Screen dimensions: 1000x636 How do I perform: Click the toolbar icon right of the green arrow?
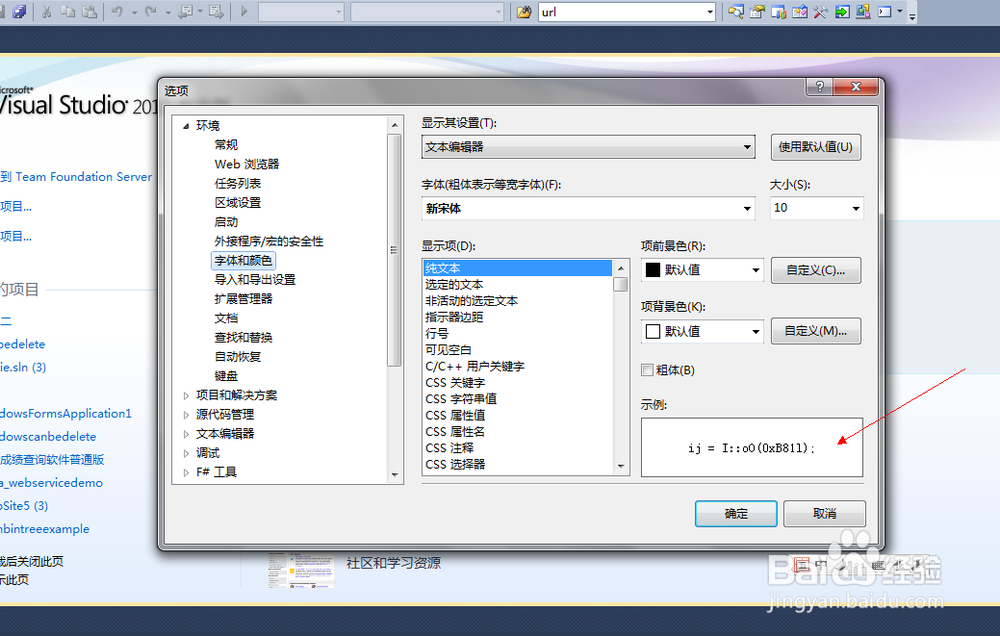pos(864,11)
